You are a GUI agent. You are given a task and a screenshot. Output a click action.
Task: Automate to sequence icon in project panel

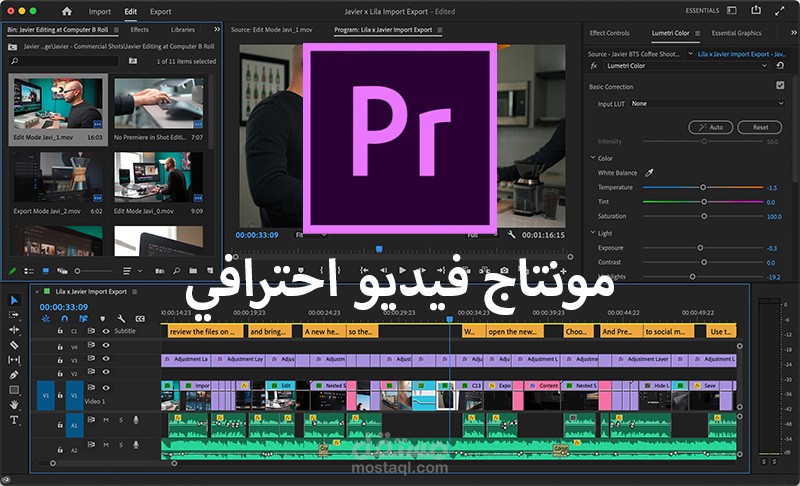(x=160, y=271)
